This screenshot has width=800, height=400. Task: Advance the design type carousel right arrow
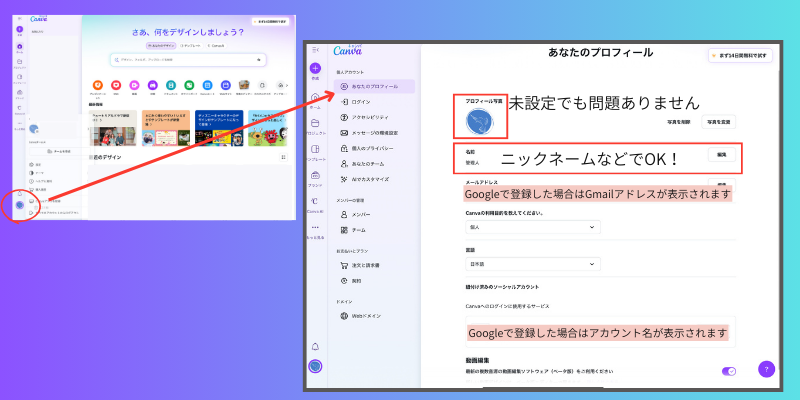(x=287, y=85)
